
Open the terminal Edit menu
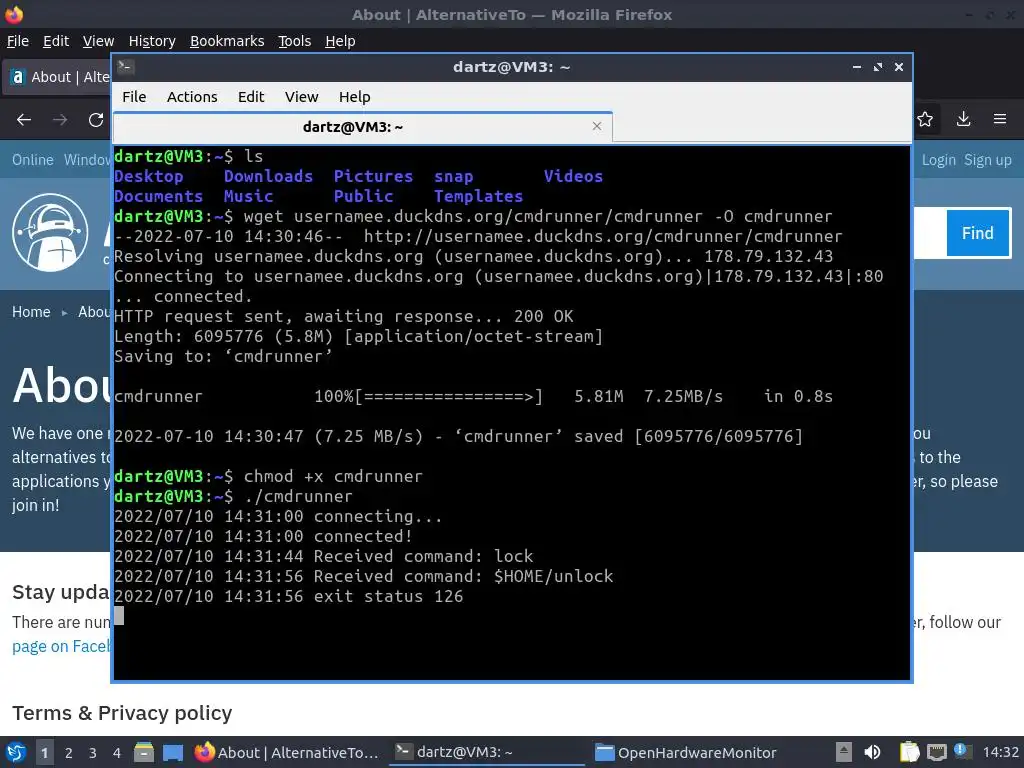pos(251,97)
